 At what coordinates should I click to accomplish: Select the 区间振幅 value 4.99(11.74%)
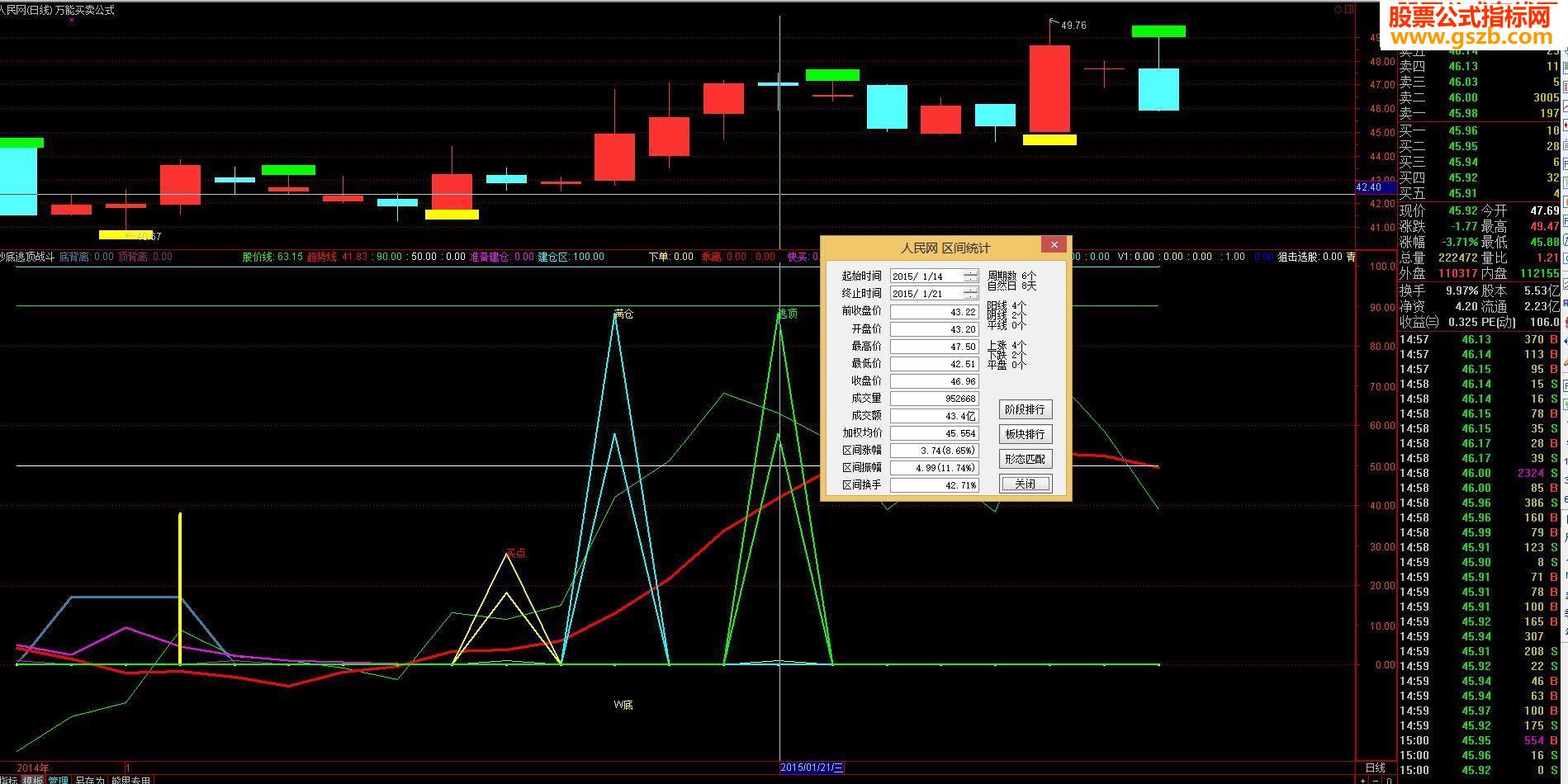(934, 468)
